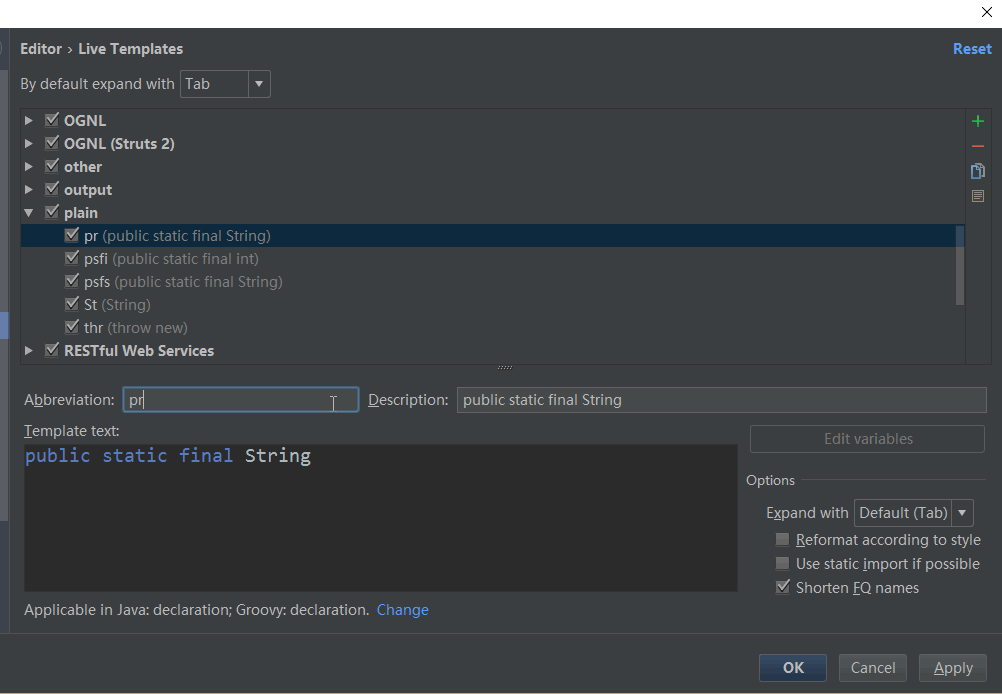Uncheck the thr template checkbox
The height and width of the screenshot is (694, 1002).
(x=72, y=327)
